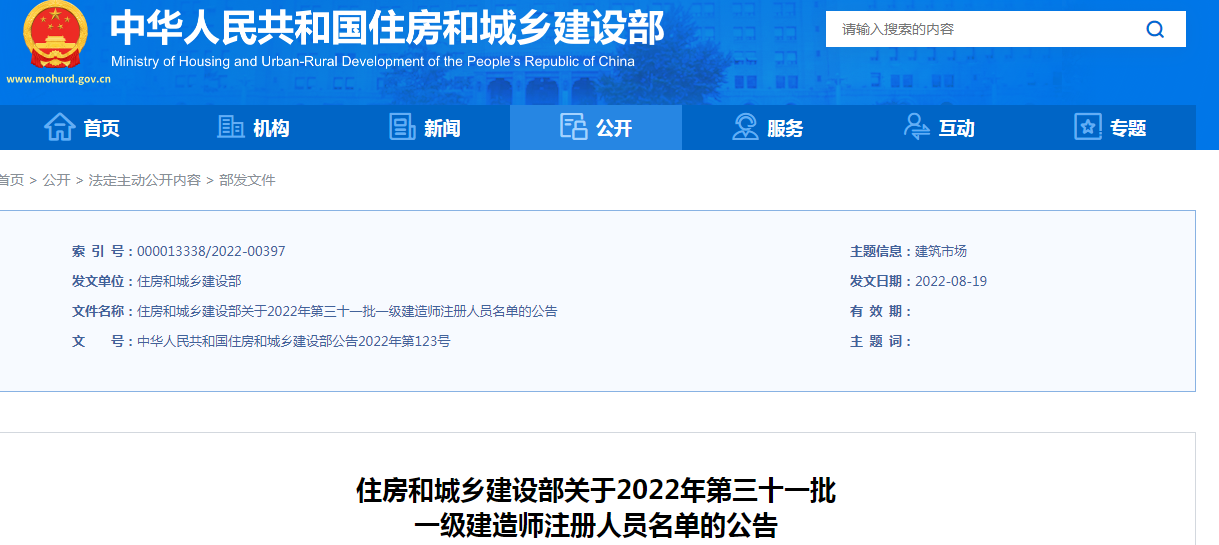
Task: Click the issue date 2022-08-19
Action: pos(951,282)
